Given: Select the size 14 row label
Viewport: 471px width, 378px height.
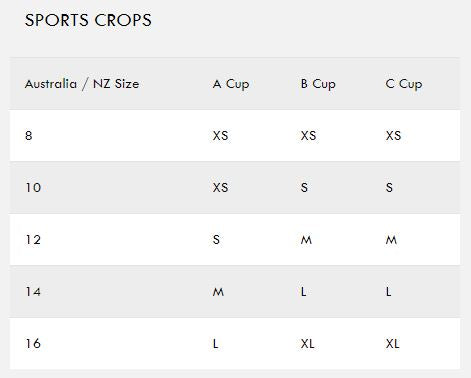Looking at the screenshot, I should click(x=33, y=292).
